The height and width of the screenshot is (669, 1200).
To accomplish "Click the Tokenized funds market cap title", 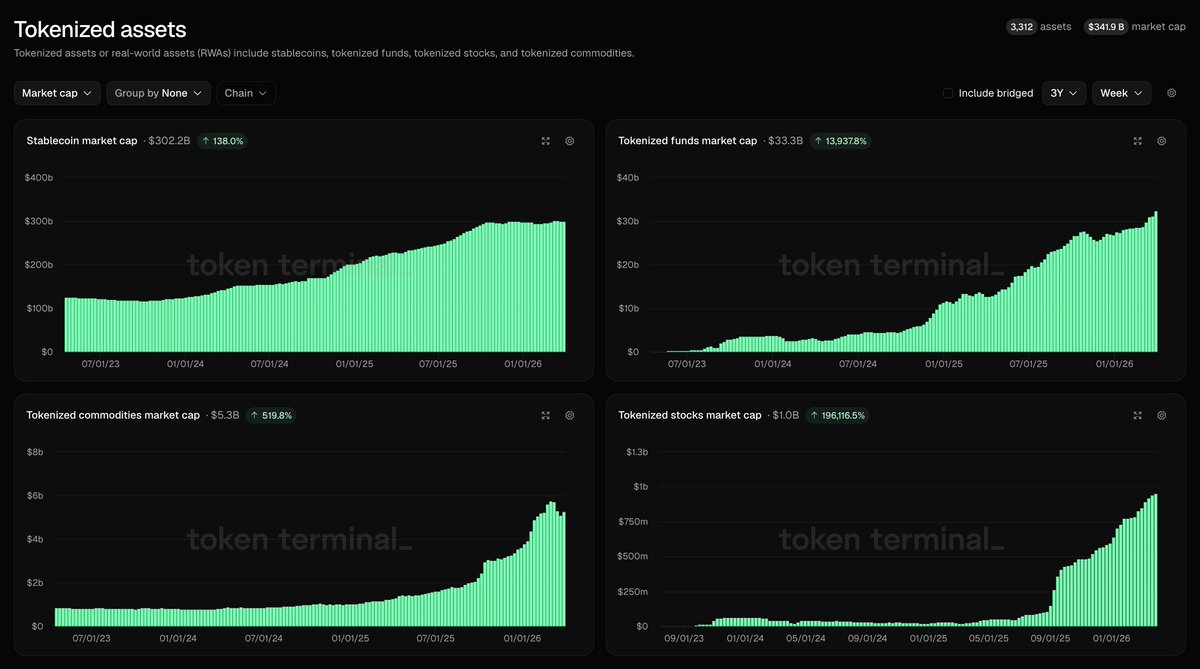I will pyautogui.click(x=688, y=141).
